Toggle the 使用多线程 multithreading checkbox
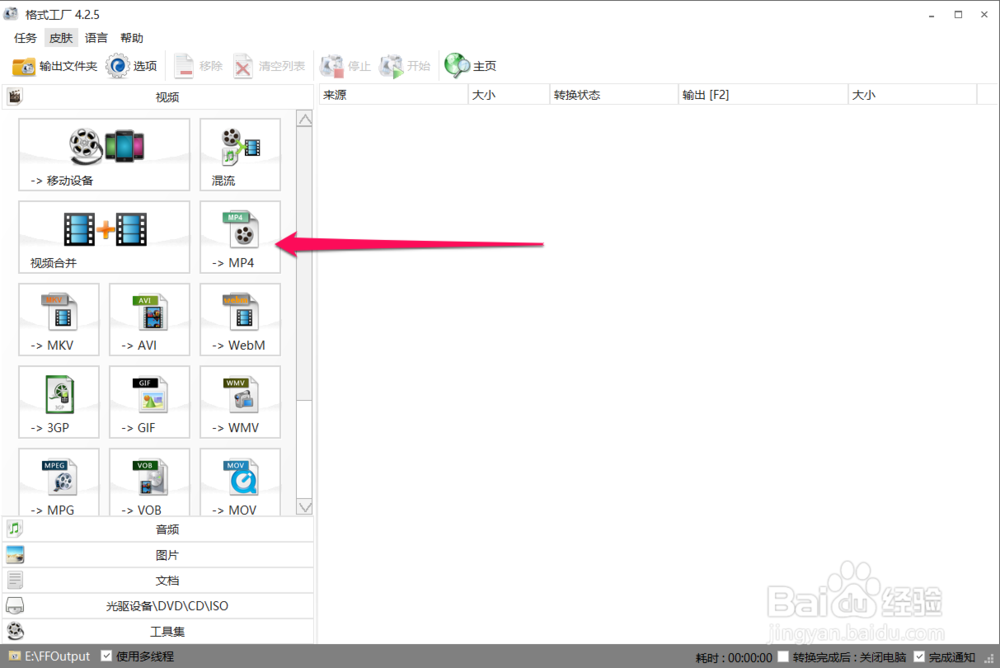Screen dimensions: 1000x668 click(x=107, y=656)
